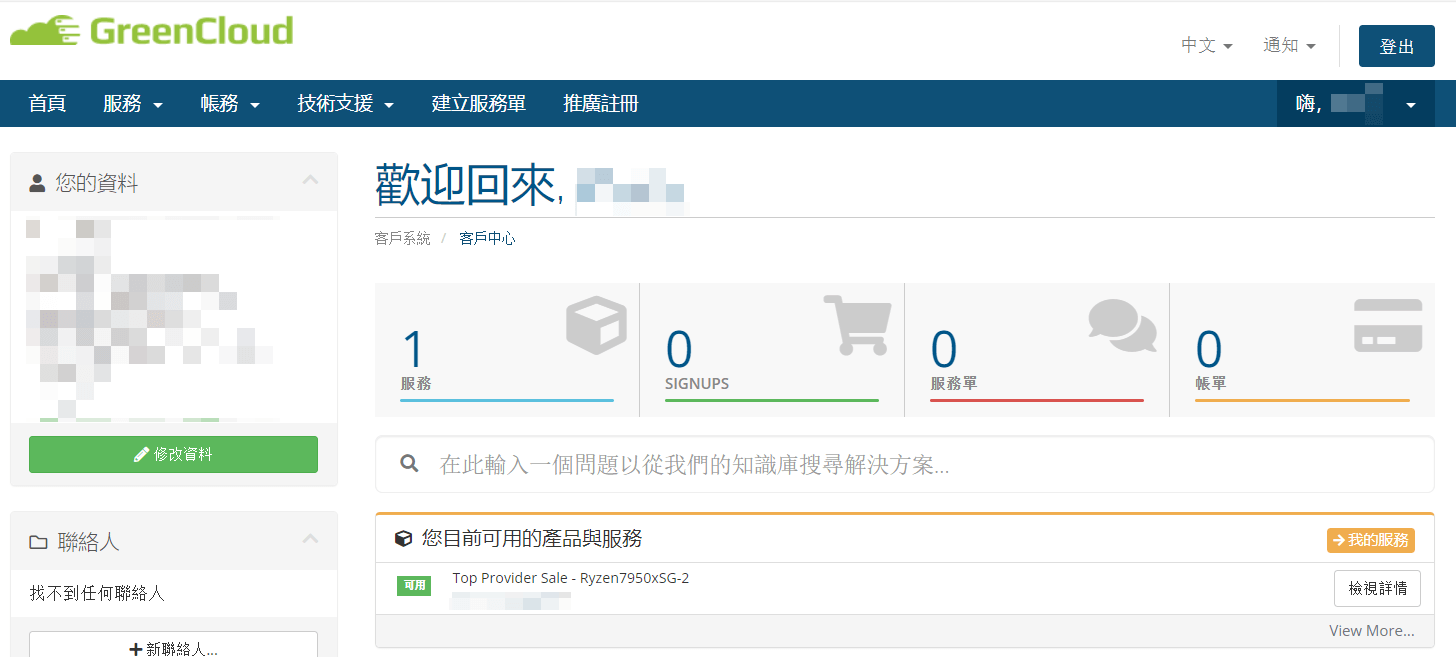Screen dimensions: 1456x657
Task: Click the chat bubbles tickets icon
Action: click(x=1122, y=325)
